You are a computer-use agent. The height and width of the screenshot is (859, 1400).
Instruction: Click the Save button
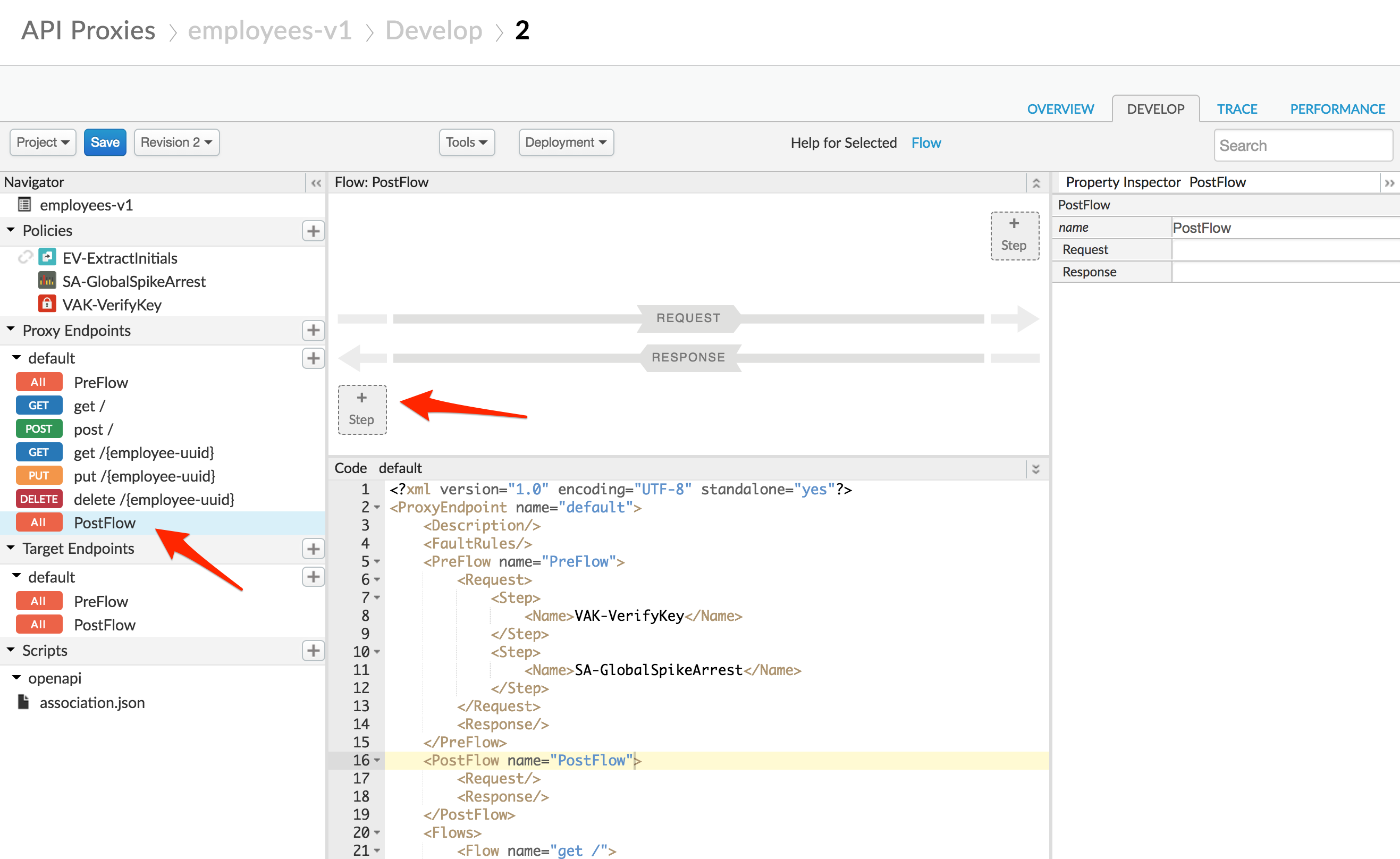(x=105, y=142)
